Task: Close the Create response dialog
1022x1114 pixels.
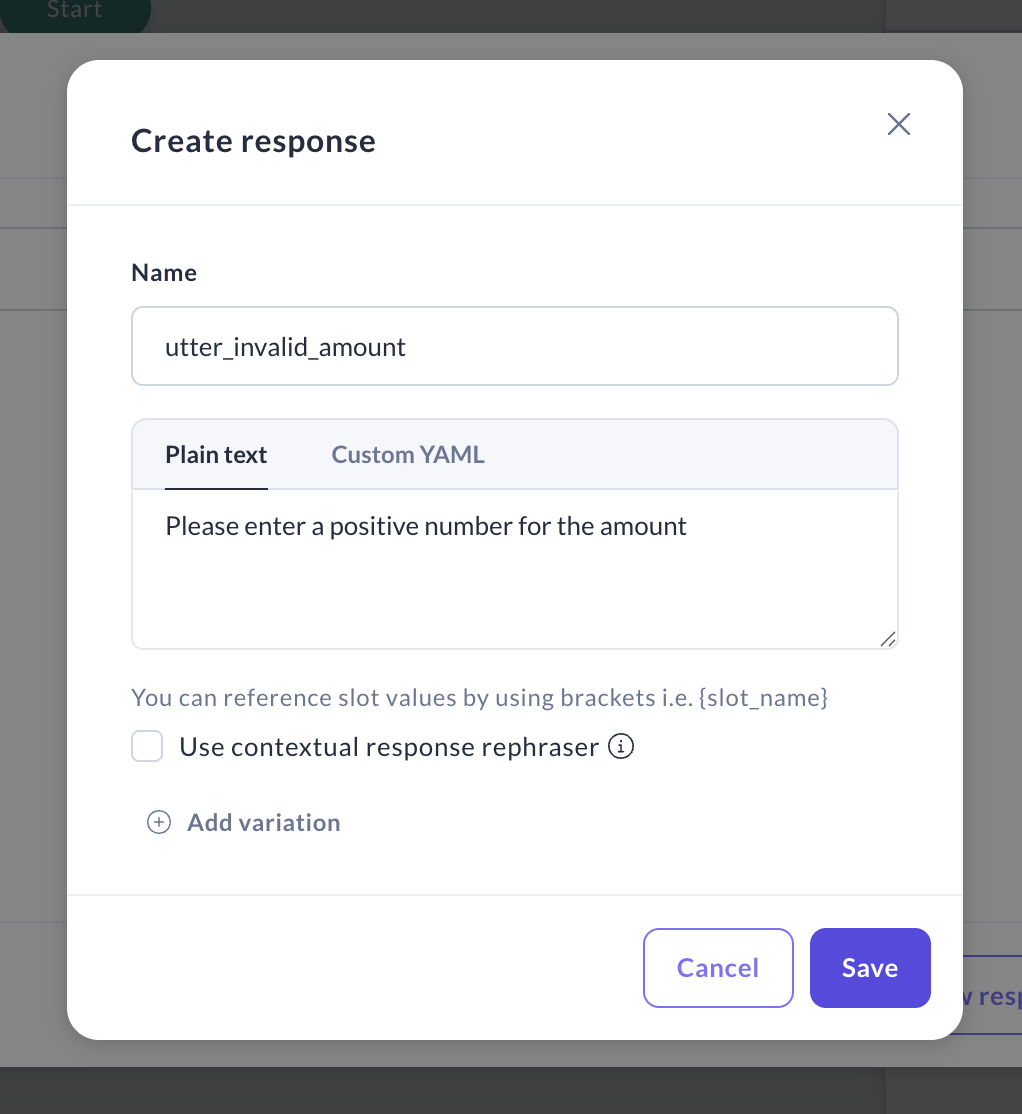Action: point(898,124)
